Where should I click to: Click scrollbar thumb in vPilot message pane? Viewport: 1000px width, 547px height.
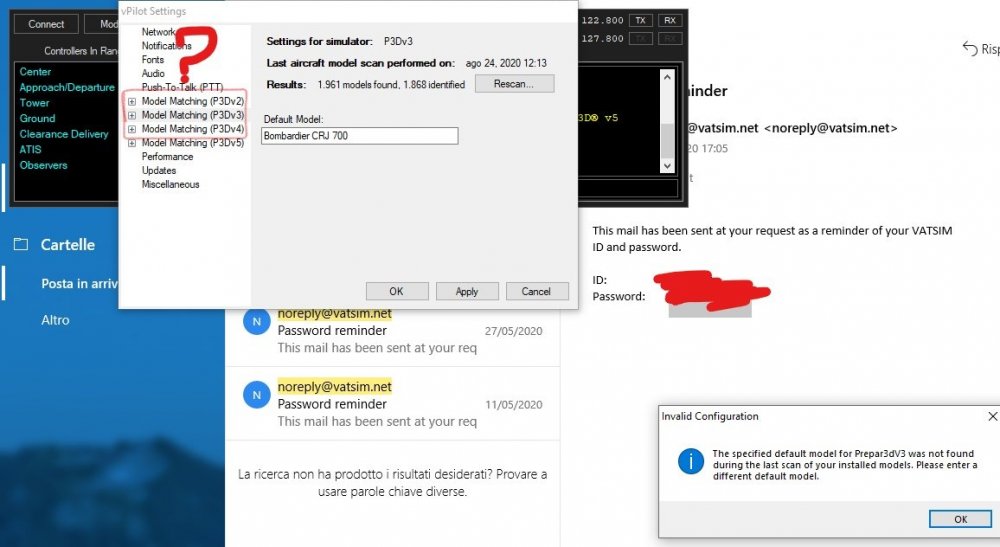pos(667,140)
